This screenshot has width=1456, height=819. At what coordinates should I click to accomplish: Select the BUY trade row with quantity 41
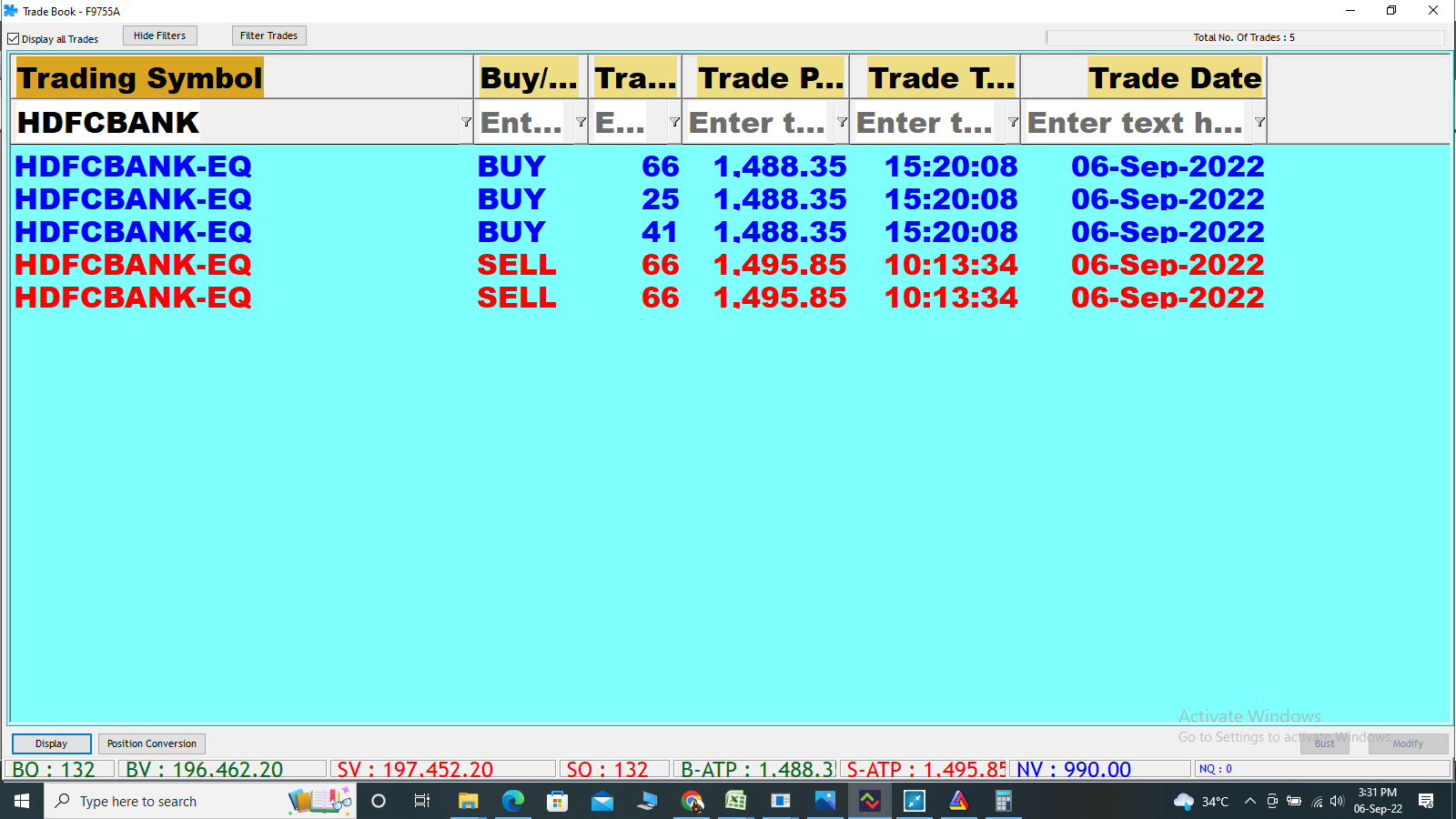click(640, 232)
